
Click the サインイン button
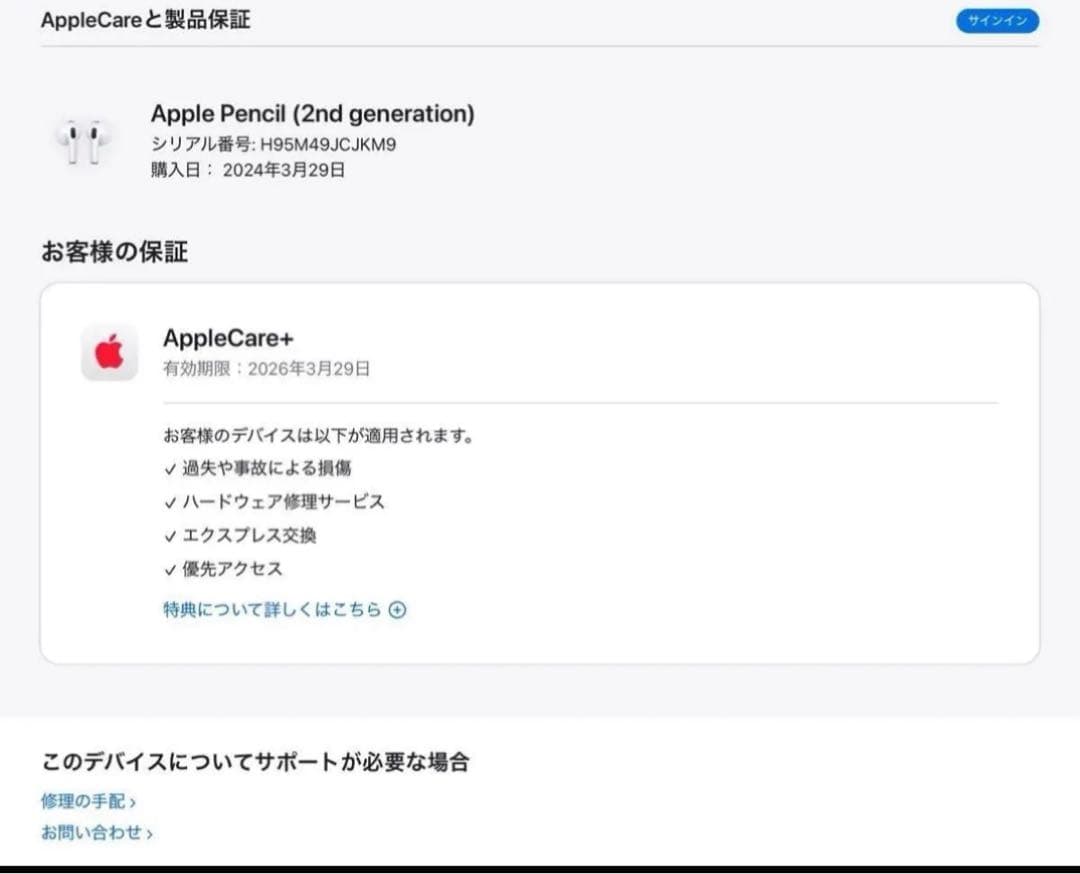[997, 20]
